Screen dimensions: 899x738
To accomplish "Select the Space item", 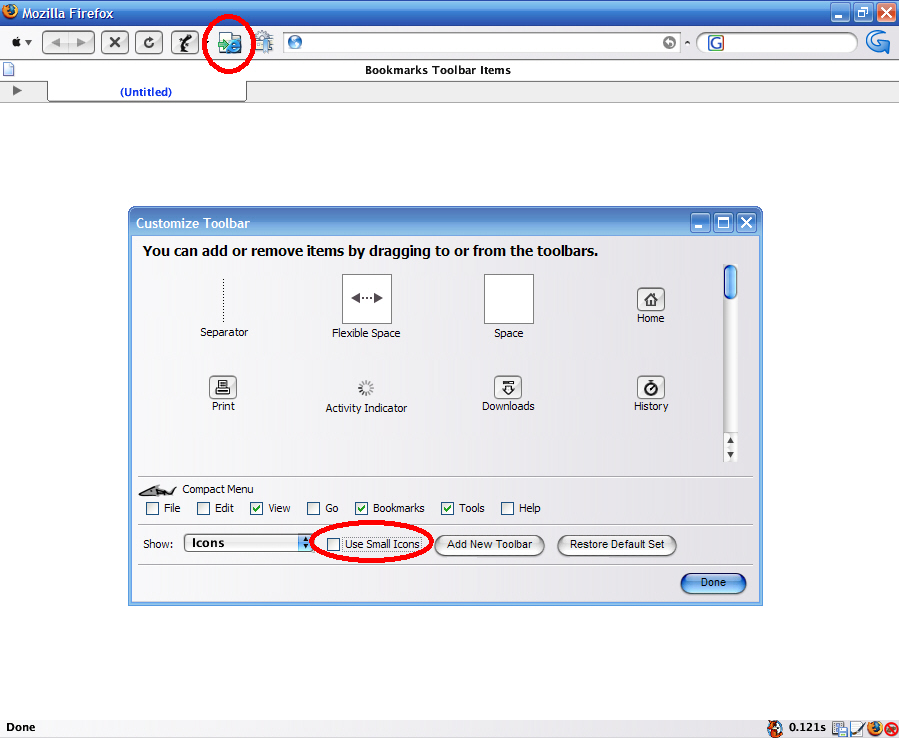I will pyautogui.click(x=509, y=306).
